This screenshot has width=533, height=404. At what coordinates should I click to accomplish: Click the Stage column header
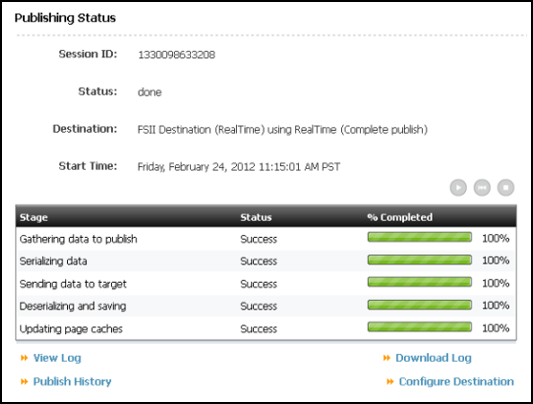pyautogui.click(x=34, y=217)
